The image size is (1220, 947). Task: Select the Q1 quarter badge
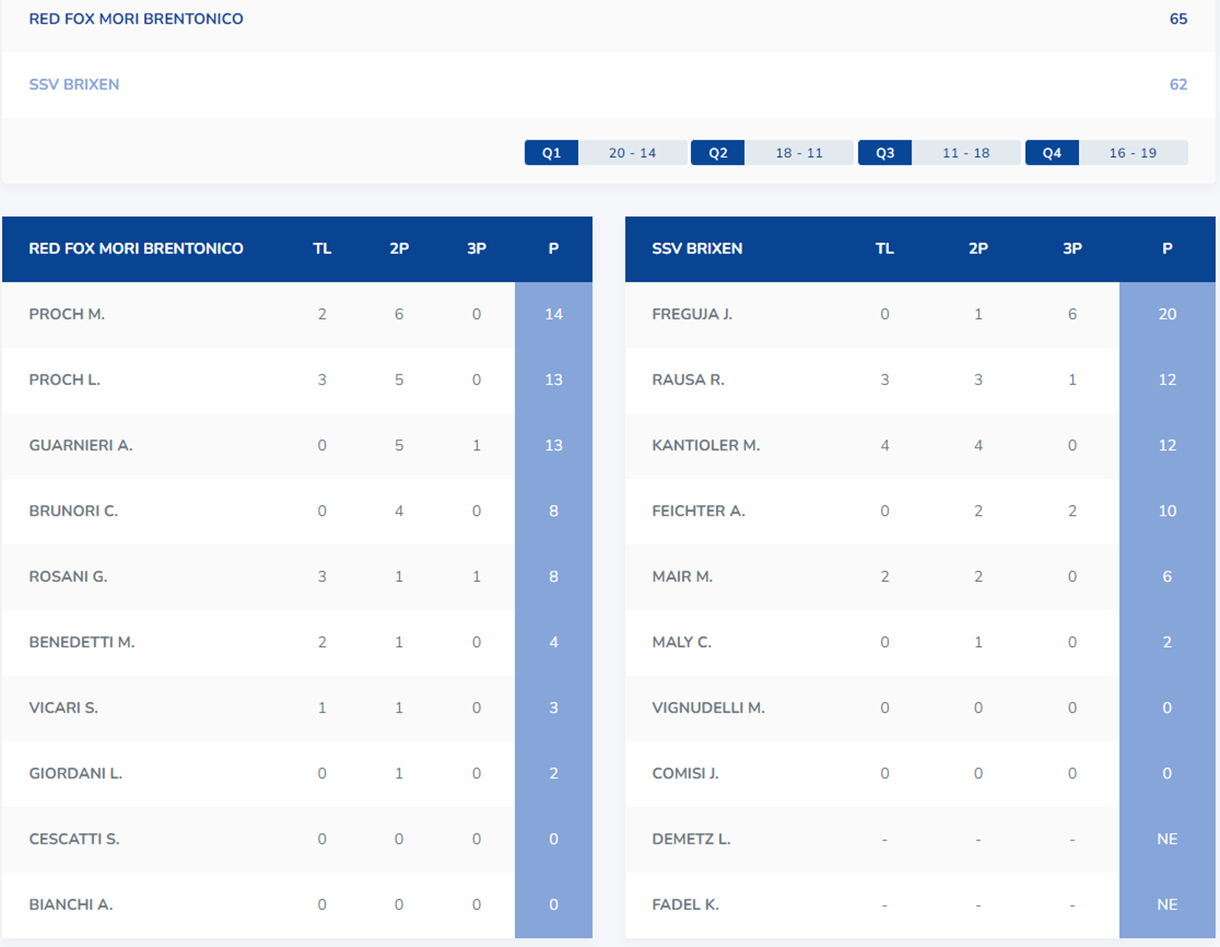[x=551, y=153]
